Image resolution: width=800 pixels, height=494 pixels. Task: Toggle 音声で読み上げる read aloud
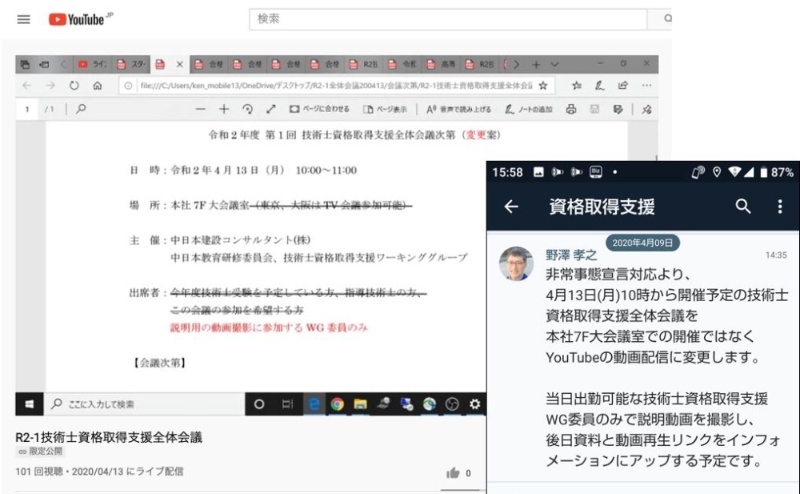click(458, 109)
